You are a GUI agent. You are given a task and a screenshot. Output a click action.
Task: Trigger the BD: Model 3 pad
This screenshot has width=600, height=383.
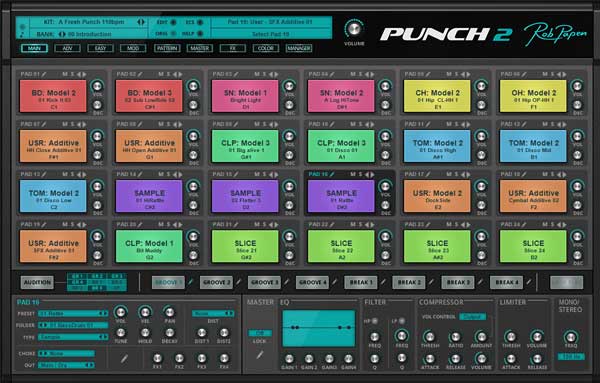pyautogui.click(x=149, y=96)
